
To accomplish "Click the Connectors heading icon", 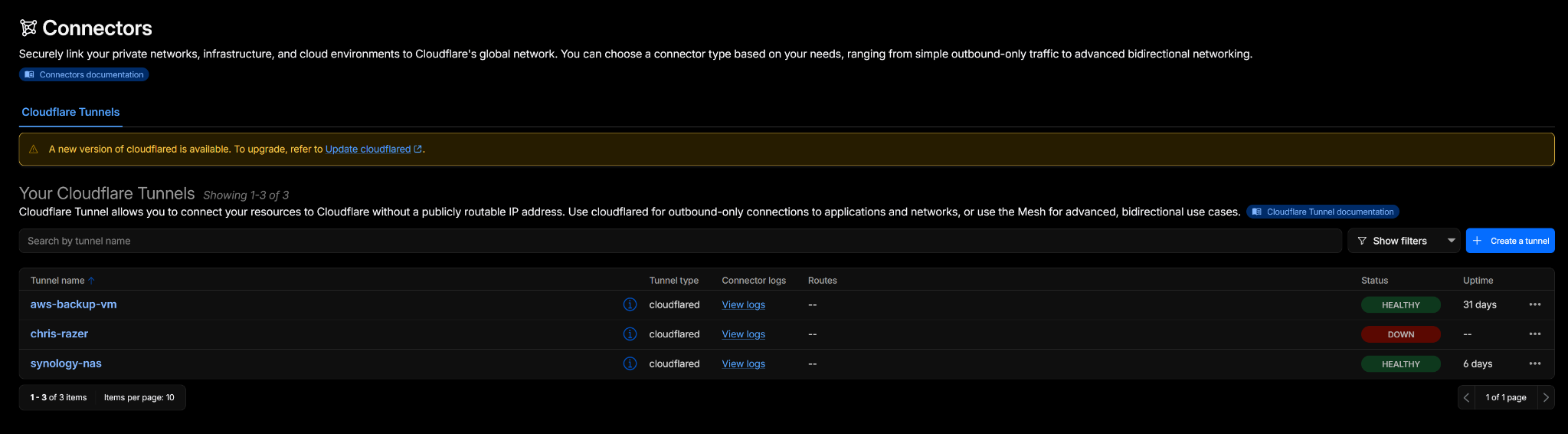I will point(28,28).
